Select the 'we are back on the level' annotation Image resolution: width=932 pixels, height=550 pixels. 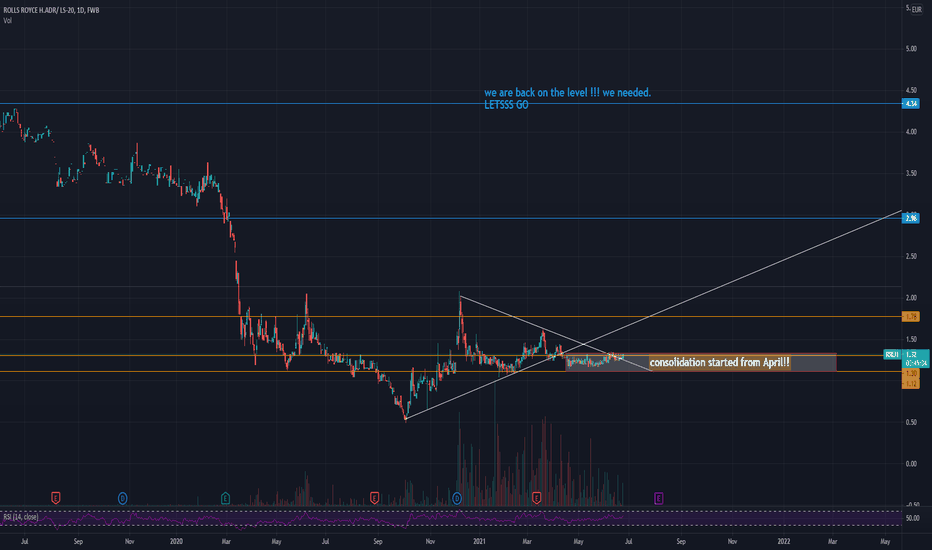(x=567, y=92)
